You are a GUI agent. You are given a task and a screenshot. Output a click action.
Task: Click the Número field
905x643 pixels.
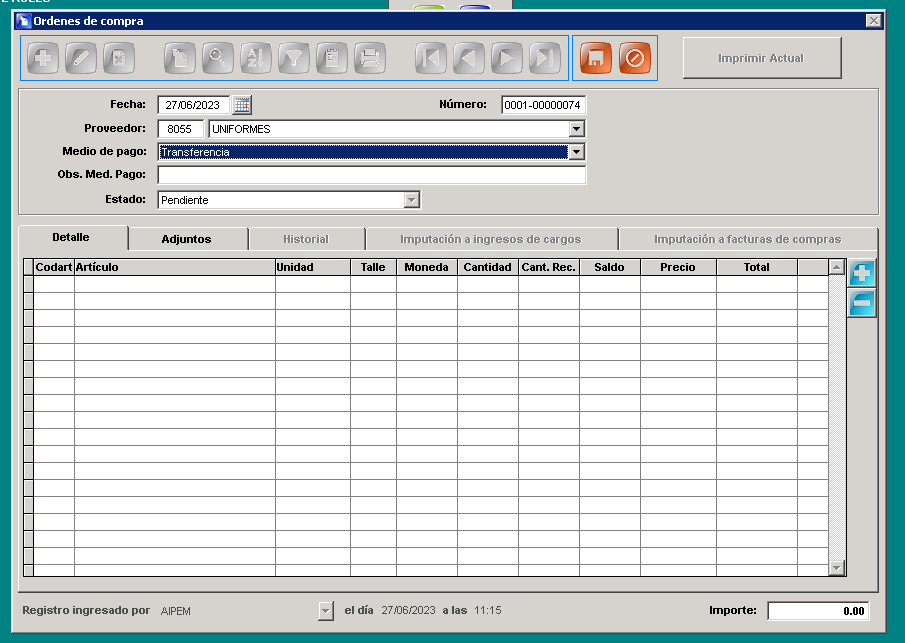(543, 105)
